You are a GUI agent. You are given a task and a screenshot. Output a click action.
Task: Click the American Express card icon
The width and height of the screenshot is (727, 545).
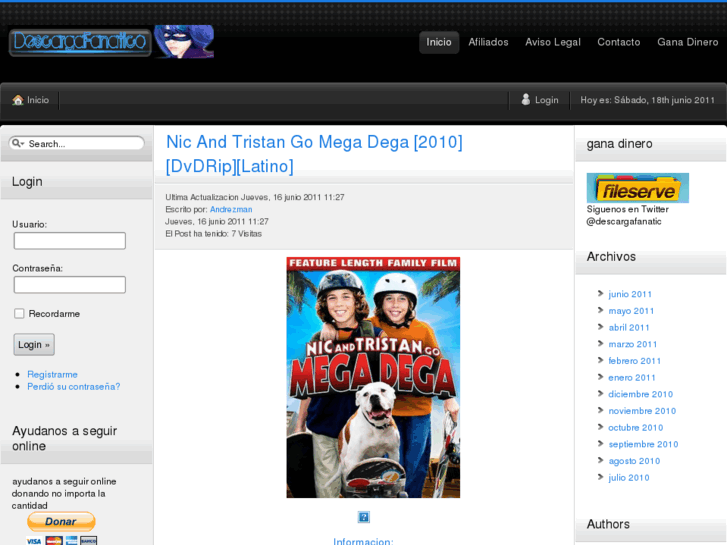click(x=71, y=541)
